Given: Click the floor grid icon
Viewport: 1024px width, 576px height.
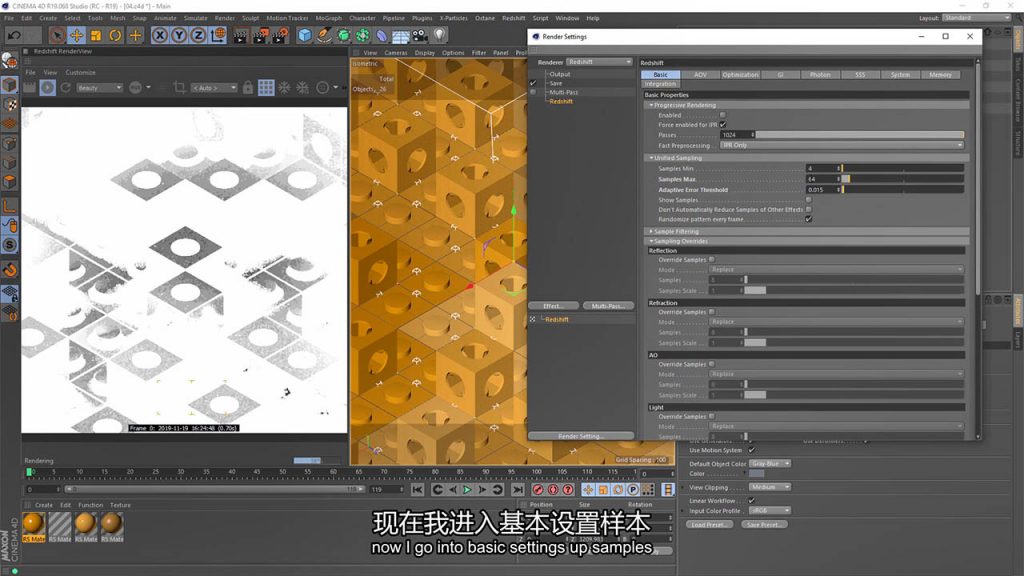Looking at the screenshot, I should point(400,35).
